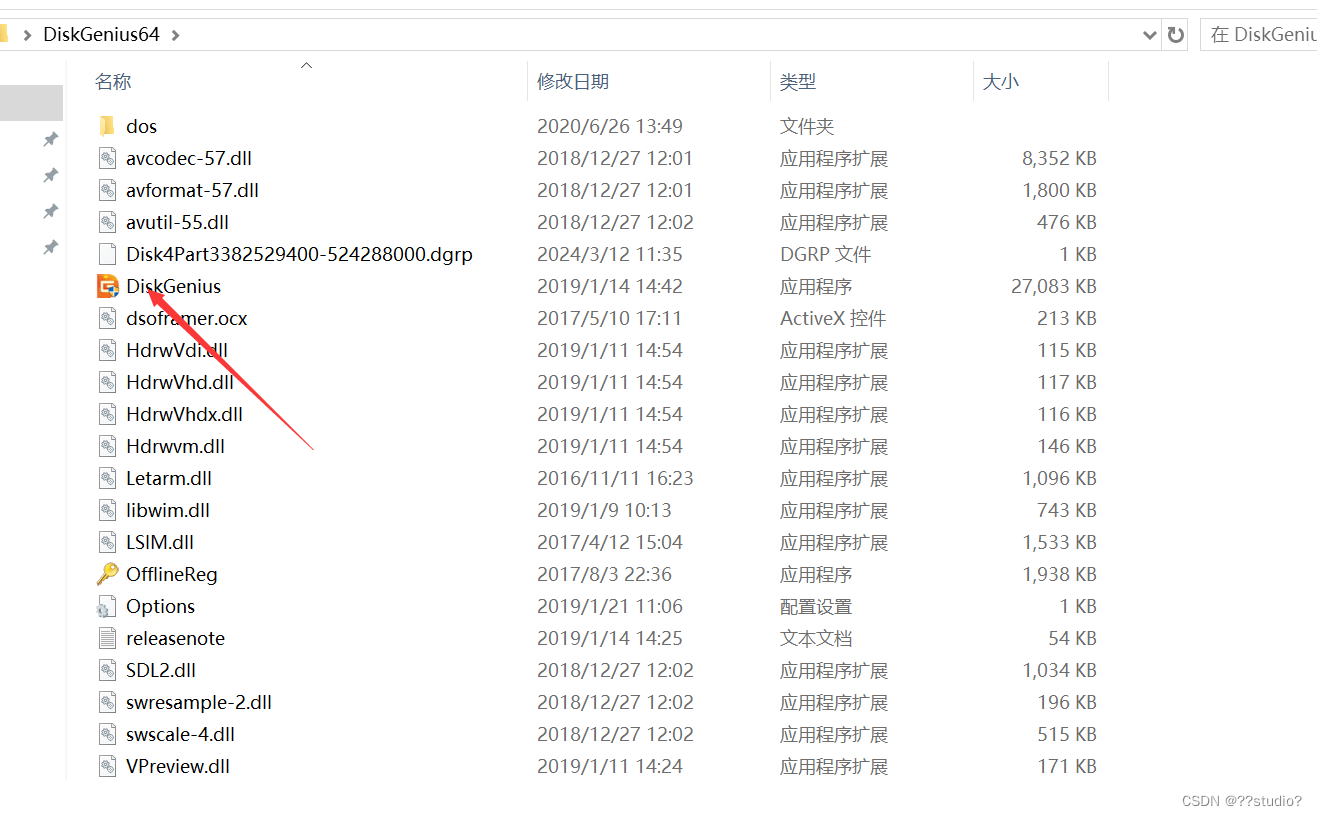Click the date 2019/1/21 11:06
The image size is (1317, 816).
click(x=609, y=606)
